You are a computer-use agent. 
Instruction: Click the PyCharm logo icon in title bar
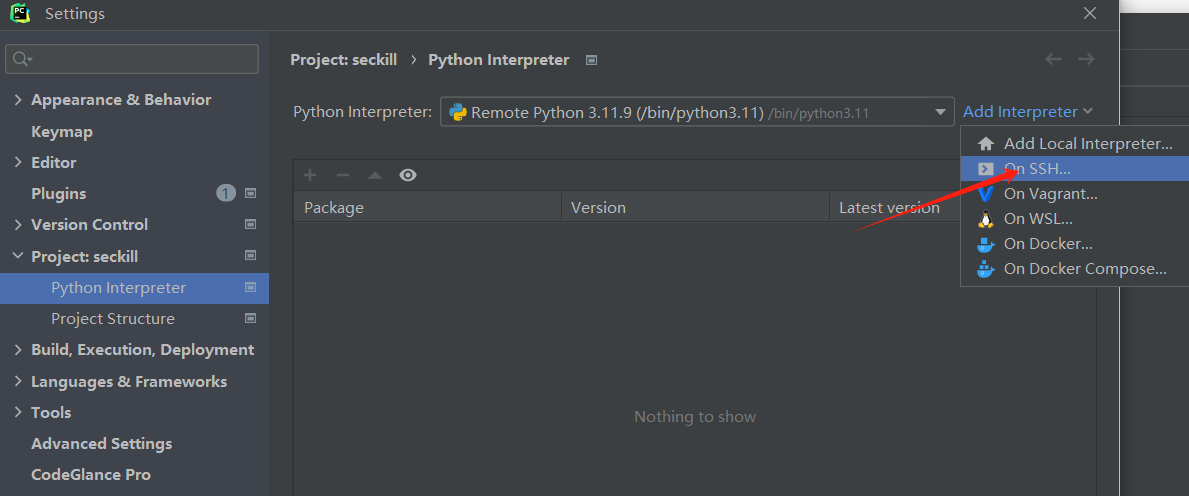pos(20,14)
